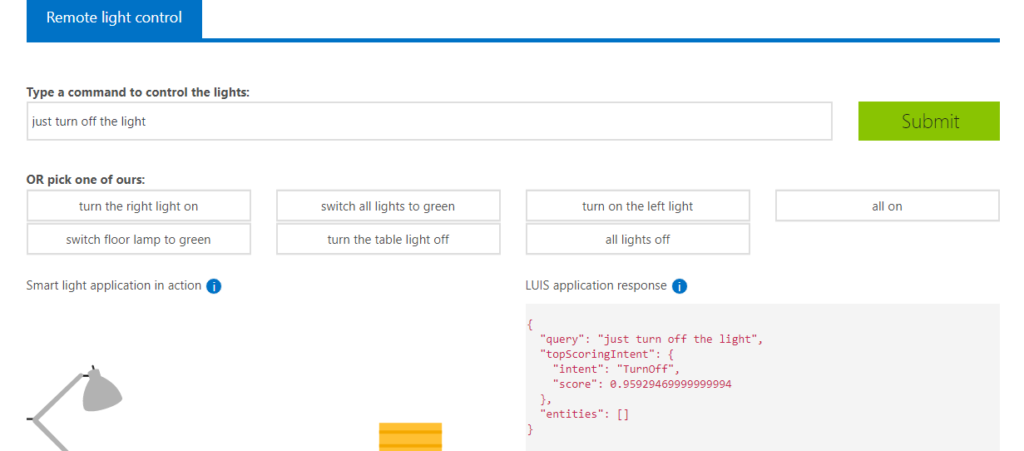Choose "turn on the left light" option
The width and height of the screenshot is (1024, 451).
tap(637, 206)
